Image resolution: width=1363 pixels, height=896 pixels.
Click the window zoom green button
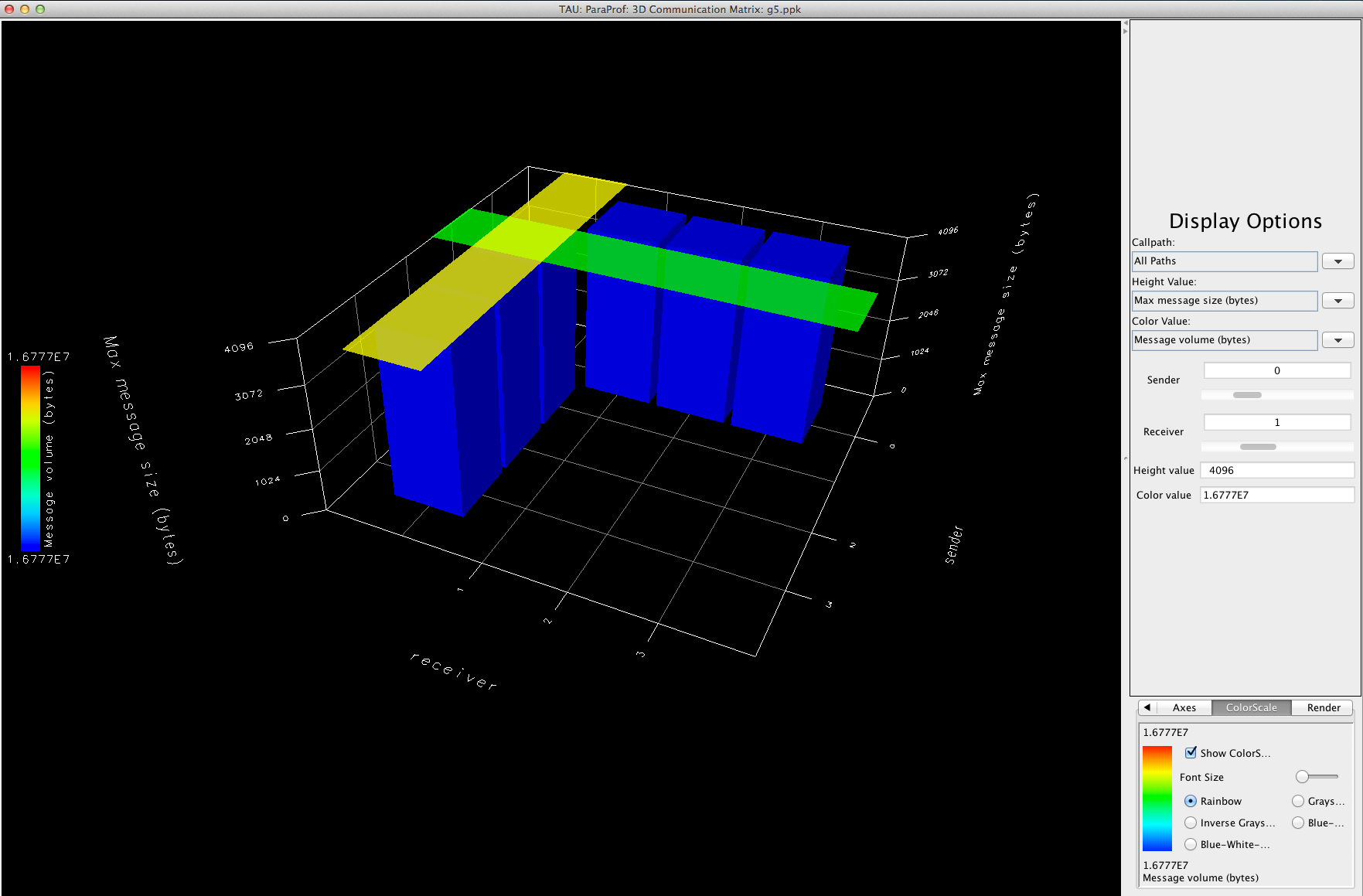tap(40, 9)
